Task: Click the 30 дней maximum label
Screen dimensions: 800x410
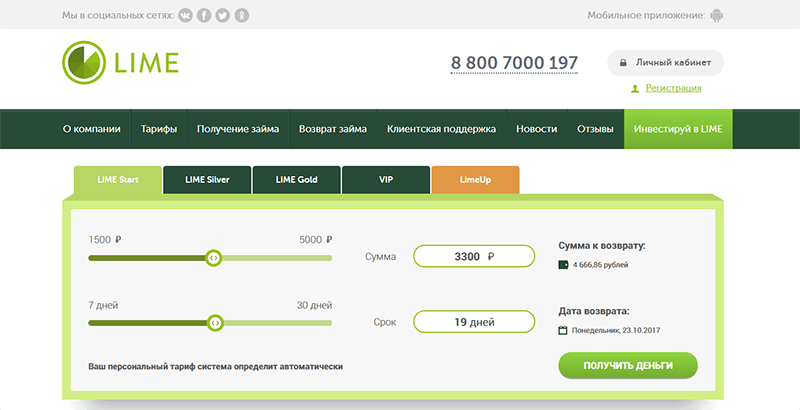Action: tap(314, 305)
